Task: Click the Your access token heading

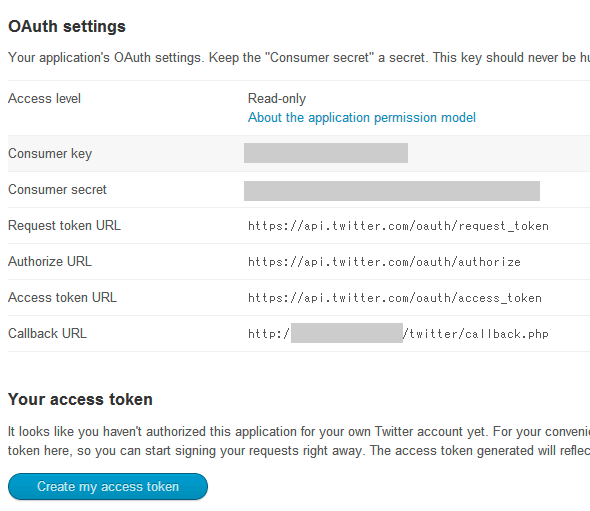Action: pos(80,399)
